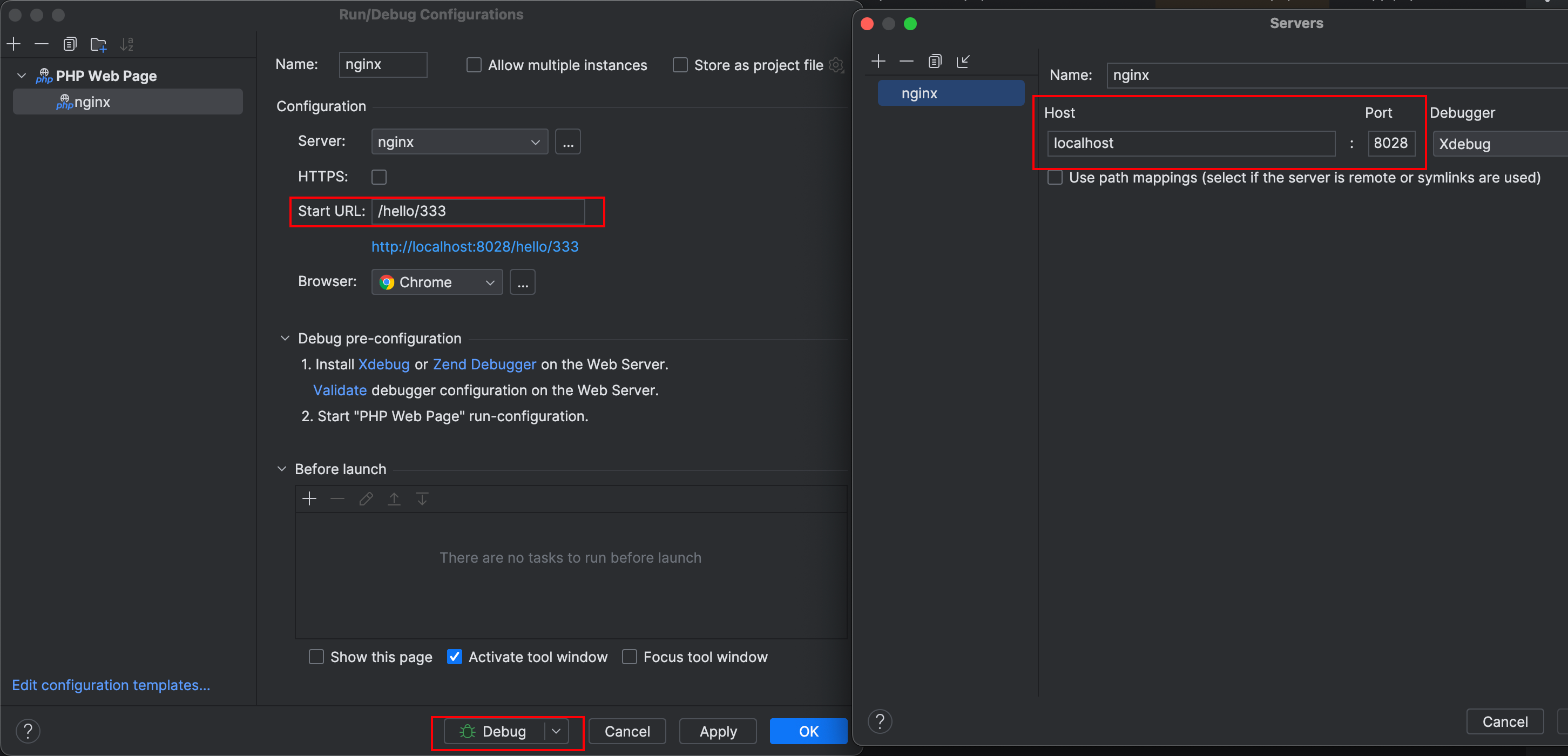Focus the Start URL field
This screenshot has width=1568, height=756.
point(478,211)
